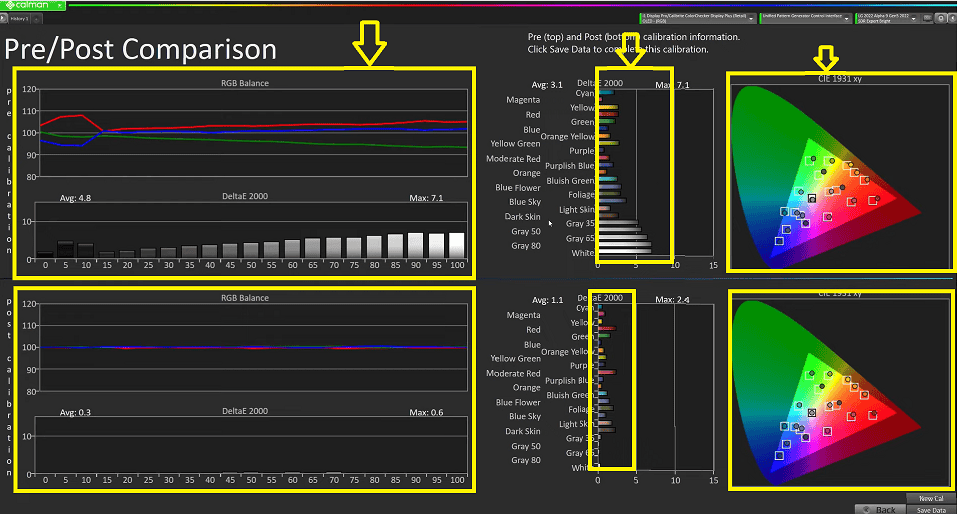This screenshot has height=514, width=957.
Task: Click the 'Moderate Red' label in pre-calibration list
Action: [513, 159]
